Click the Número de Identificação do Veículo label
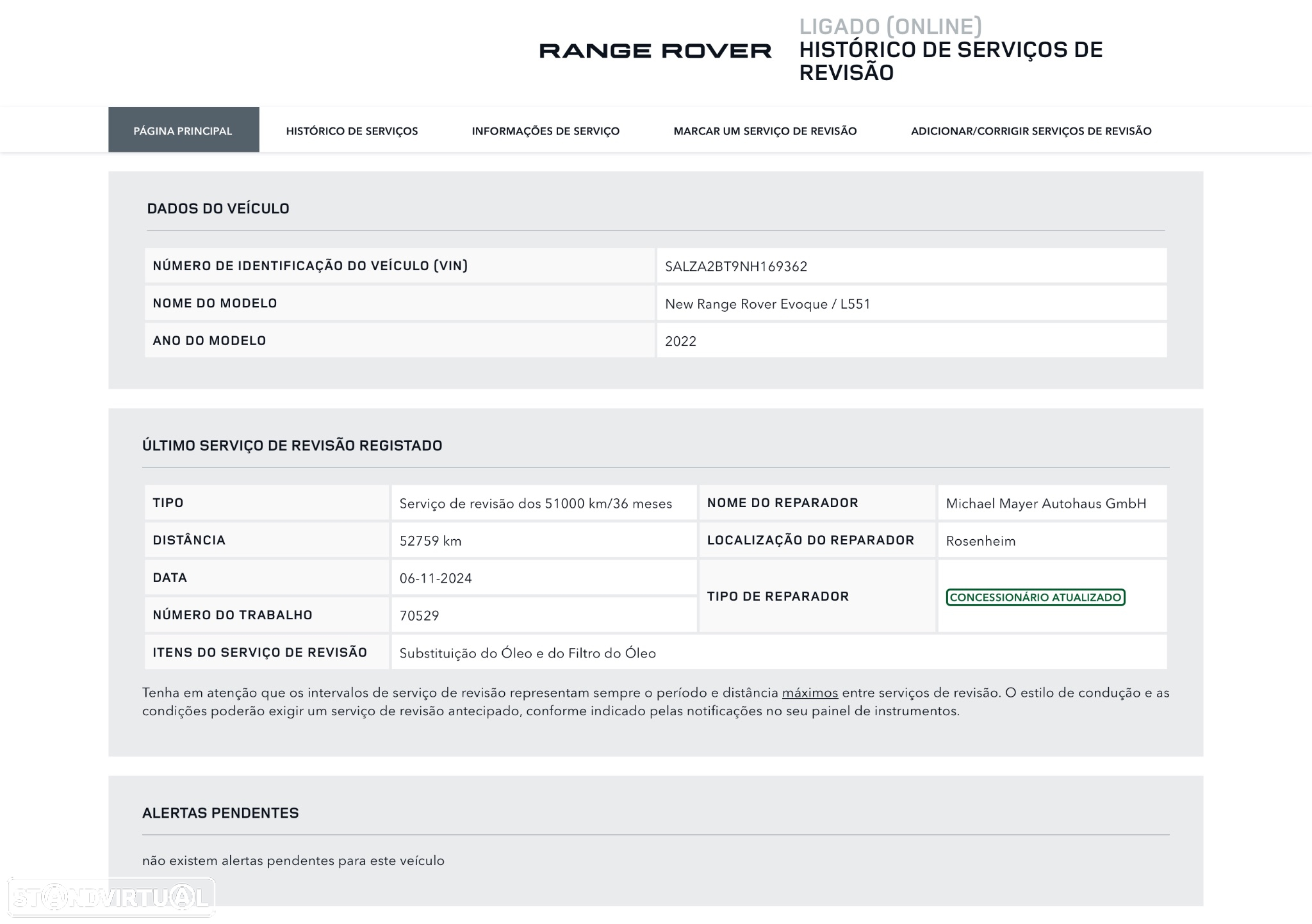The height and width of the screenshot is (924, 1312). click(x=310, y=266)
